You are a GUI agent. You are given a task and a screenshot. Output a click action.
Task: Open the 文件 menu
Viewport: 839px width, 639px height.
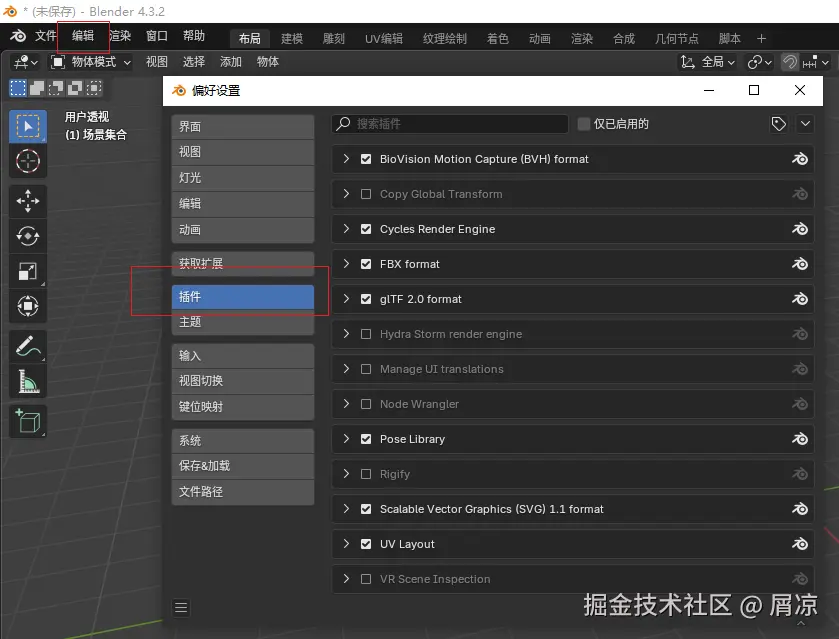(x=45, y=36)
